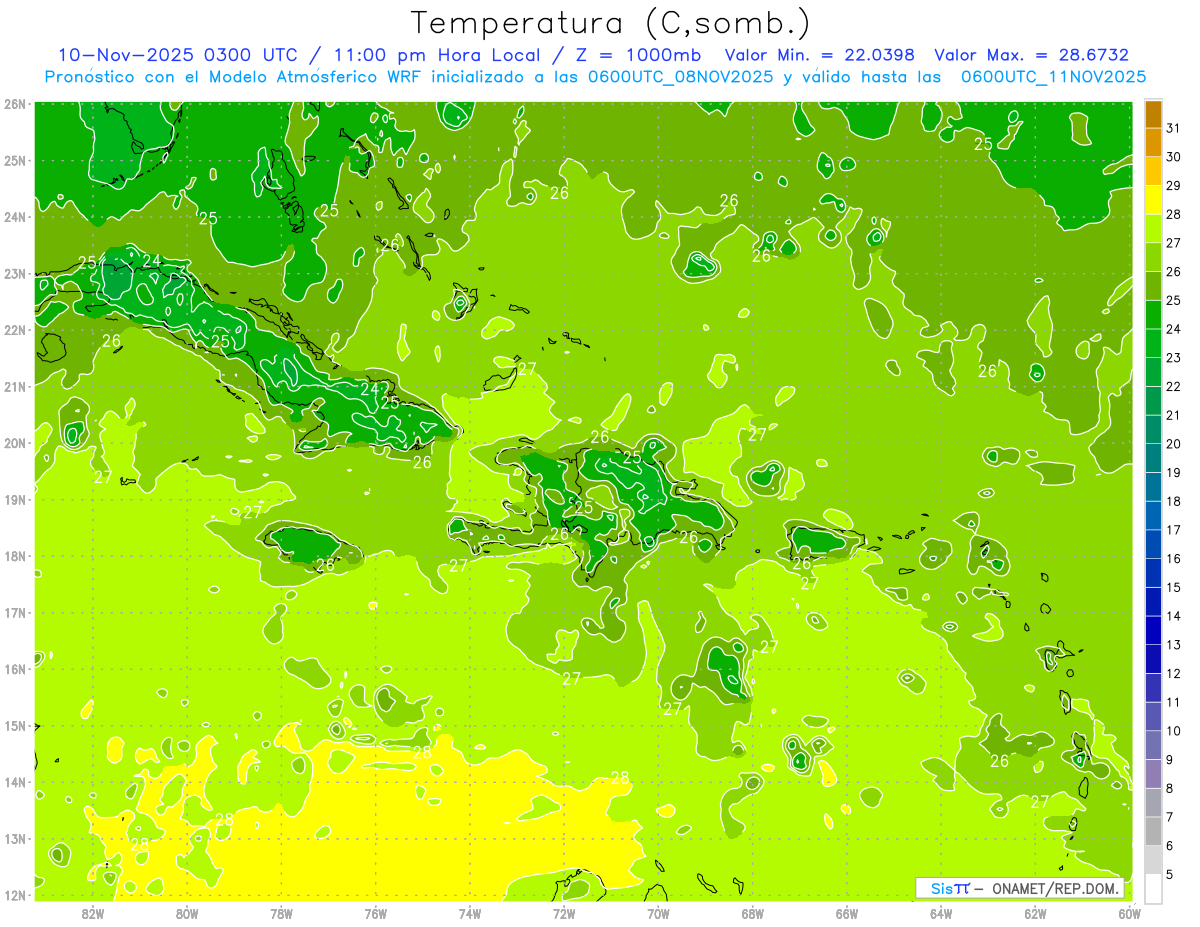Click the '15N' latitude axis label

(x=15, y=725)
